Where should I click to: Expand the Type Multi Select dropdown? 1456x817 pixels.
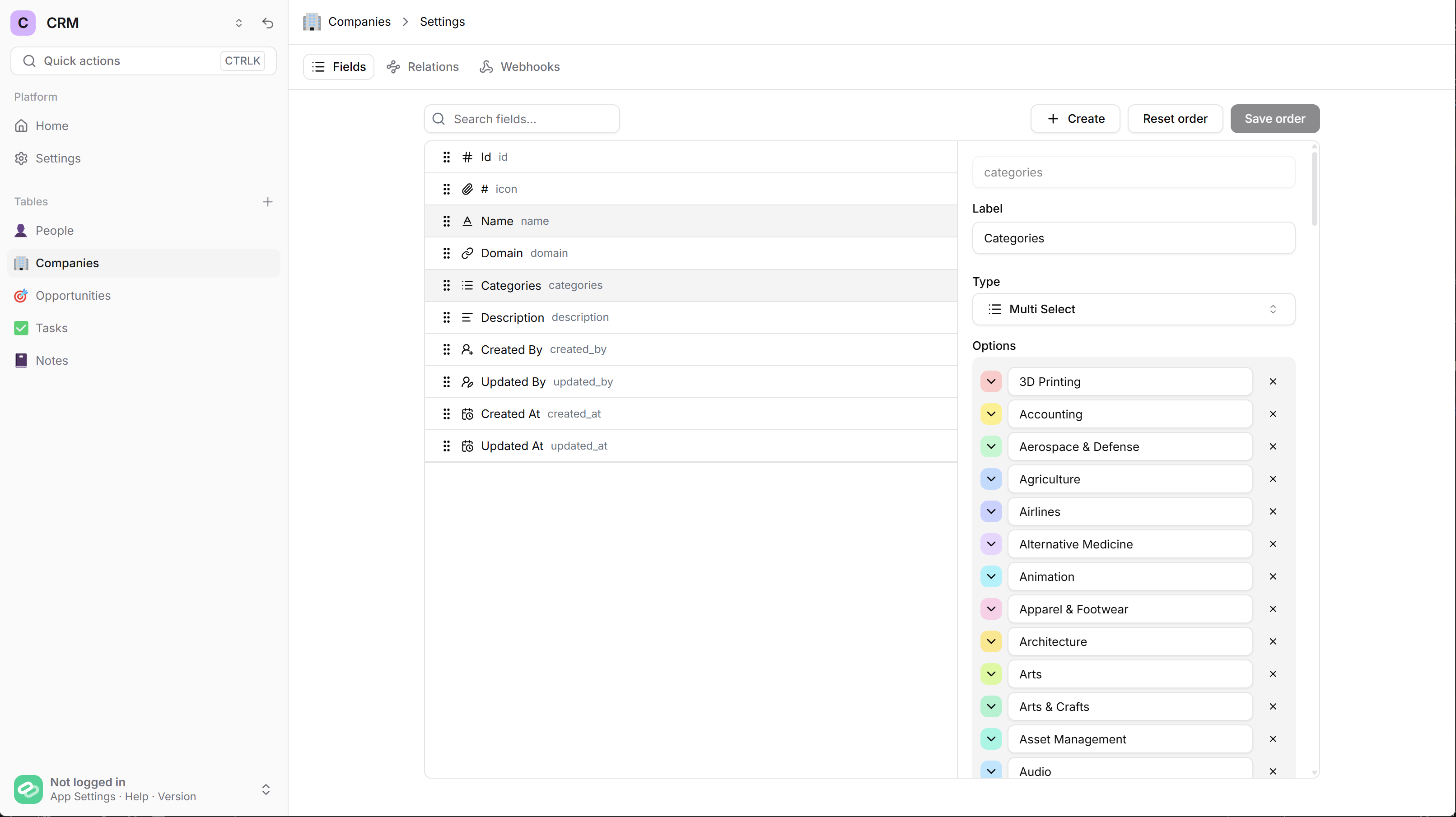click(x=1133, y=309)
